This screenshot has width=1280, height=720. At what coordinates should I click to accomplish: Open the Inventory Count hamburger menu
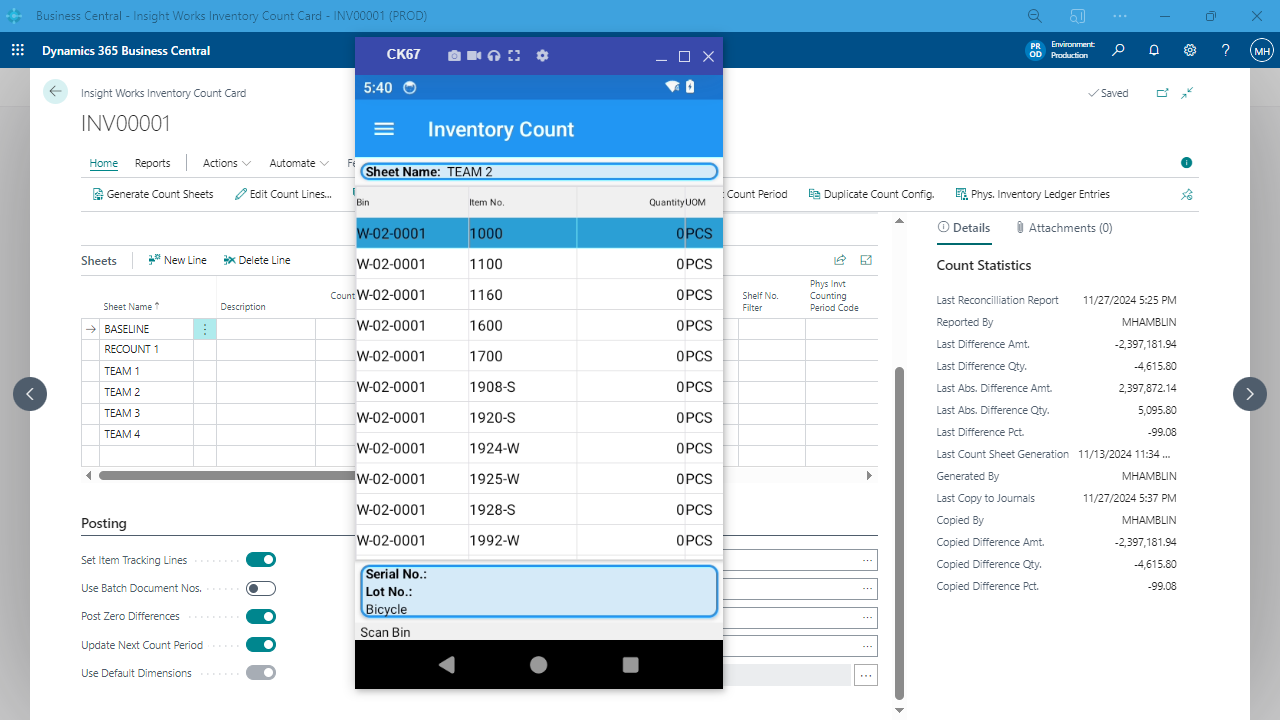(384, 128)
